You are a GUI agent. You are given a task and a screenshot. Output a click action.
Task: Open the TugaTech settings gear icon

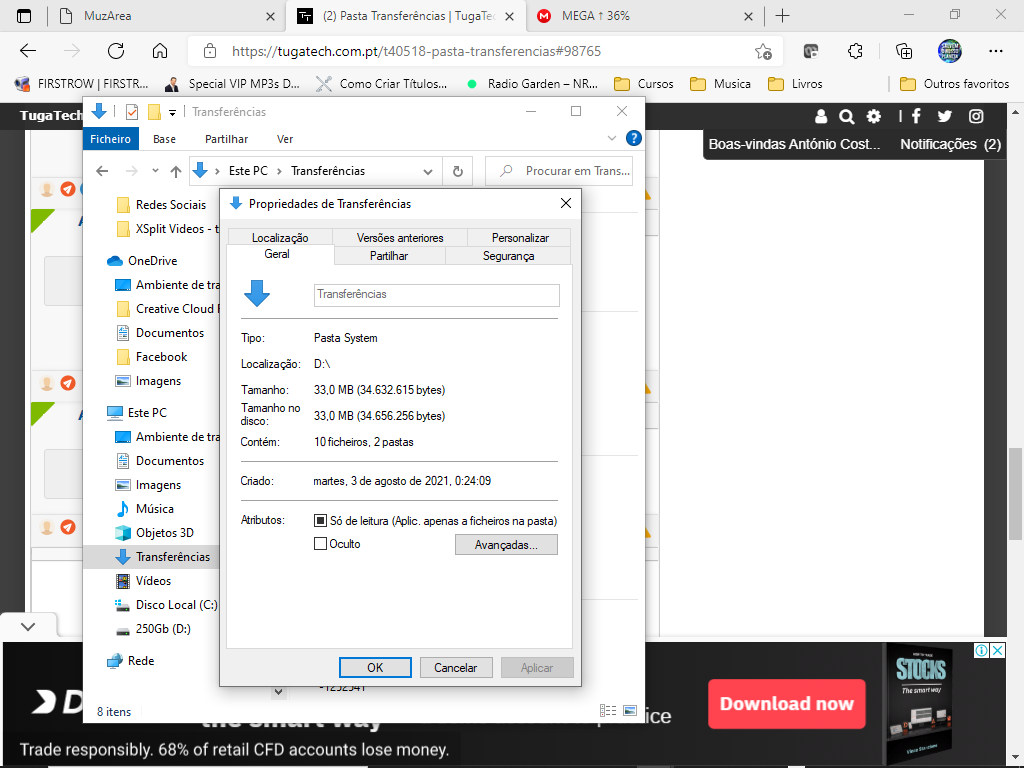pyautogui.click(x=874, y=116)
